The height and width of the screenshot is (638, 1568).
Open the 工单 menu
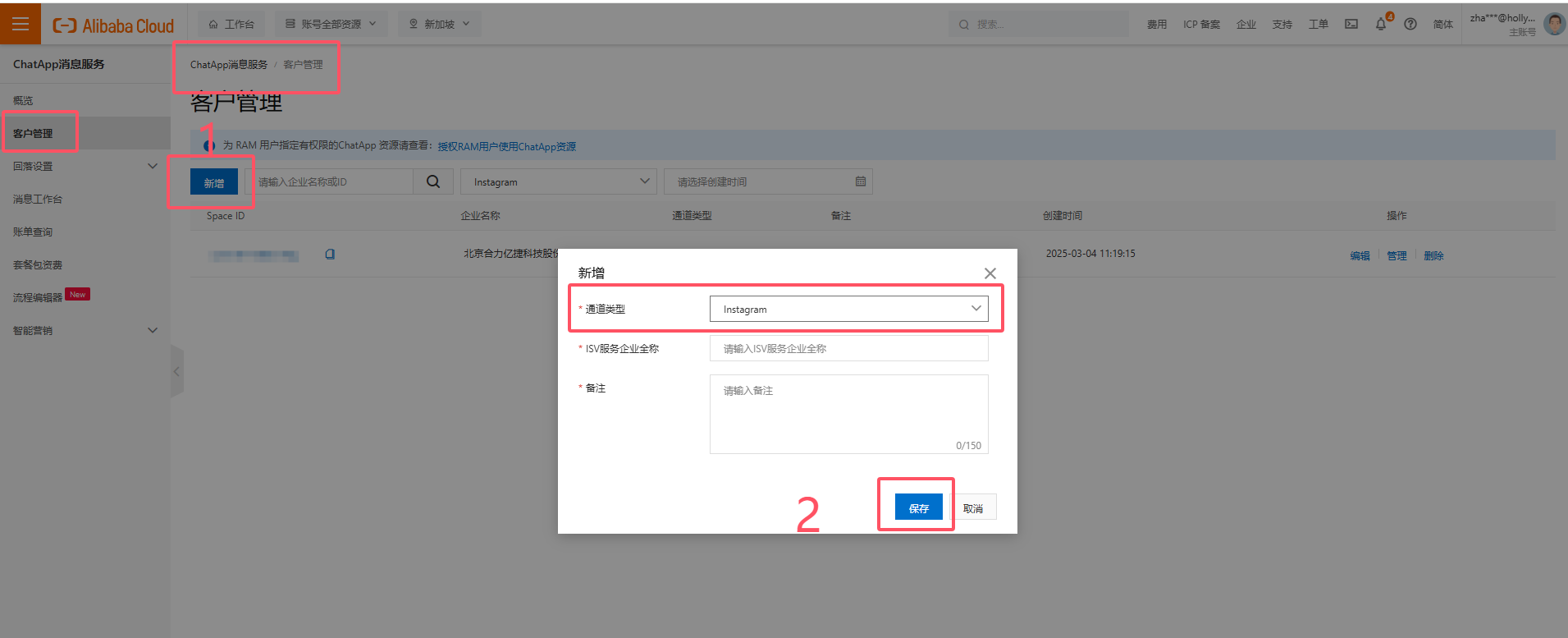pos(1319,24)
